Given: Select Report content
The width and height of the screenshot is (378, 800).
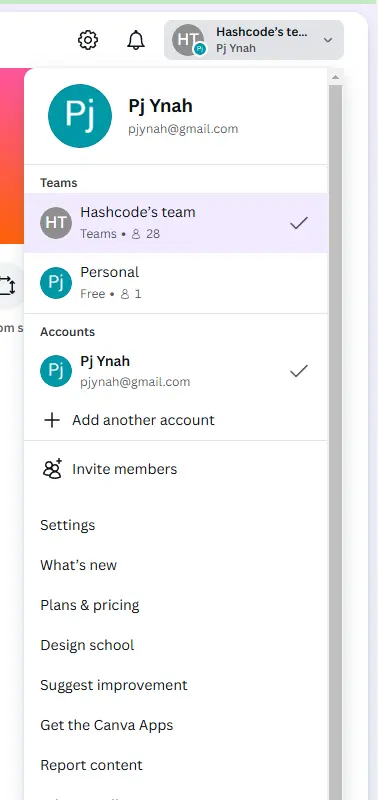Looking at the screenshot, I should pos(91,765).
